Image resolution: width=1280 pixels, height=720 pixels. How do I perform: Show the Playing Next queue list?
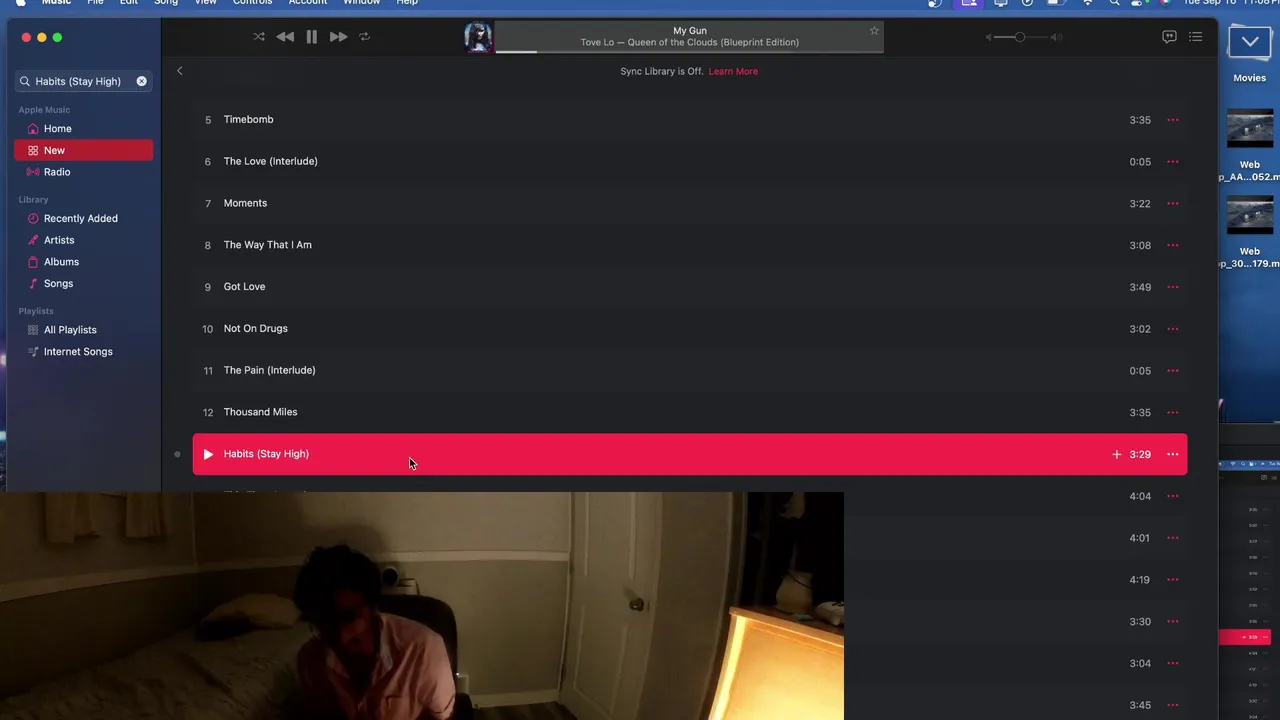[1195, 37]
